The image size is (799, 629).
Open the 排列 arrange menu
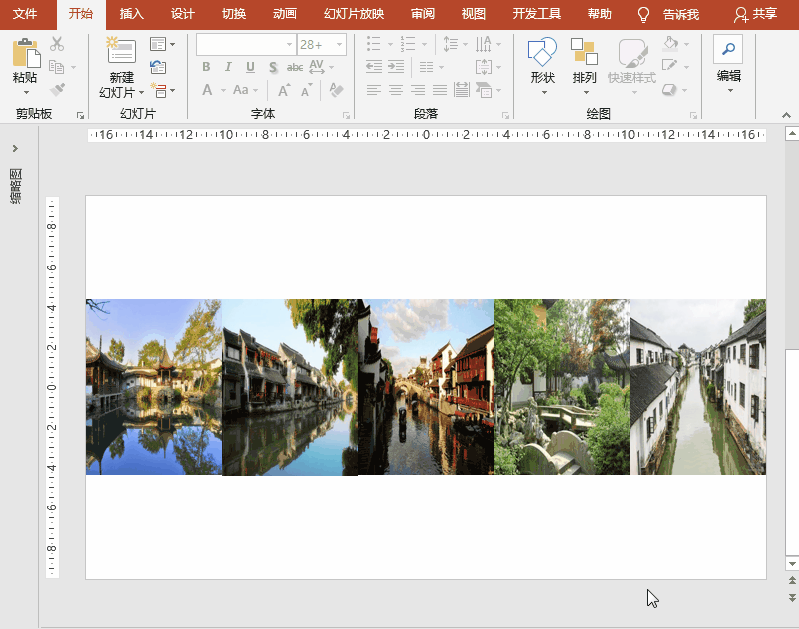click(x=584, y=65)
